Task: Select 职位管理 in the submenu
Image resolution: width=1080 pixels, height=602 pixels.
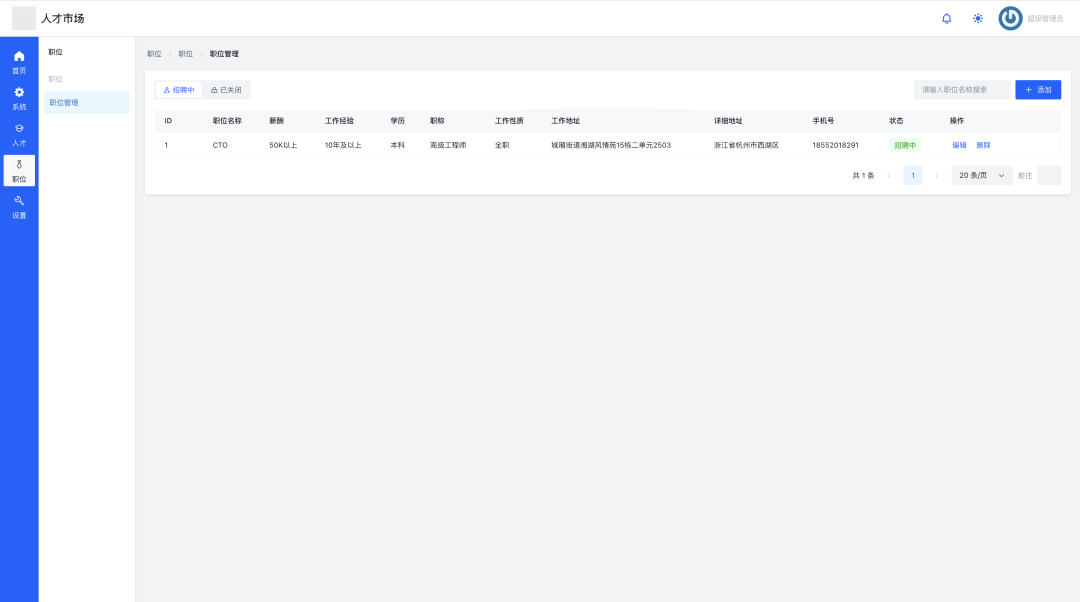Action: [x=86, y=102]
